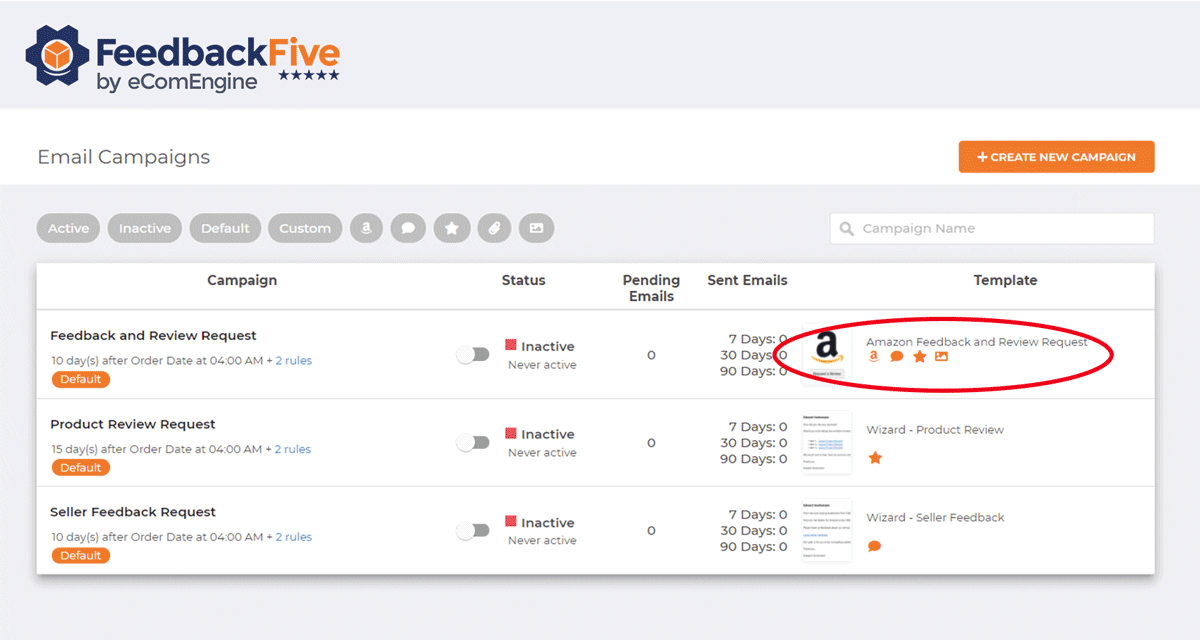The width and height of the screenshot is (1200, 640).
Task: Open the Wizard - Product Review template thumbnail
Action: pos(827,442)
